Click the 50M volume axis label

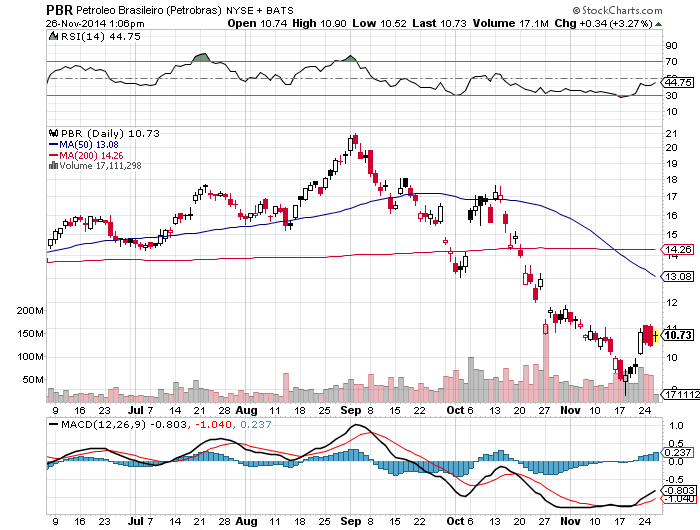click(33, 380)
